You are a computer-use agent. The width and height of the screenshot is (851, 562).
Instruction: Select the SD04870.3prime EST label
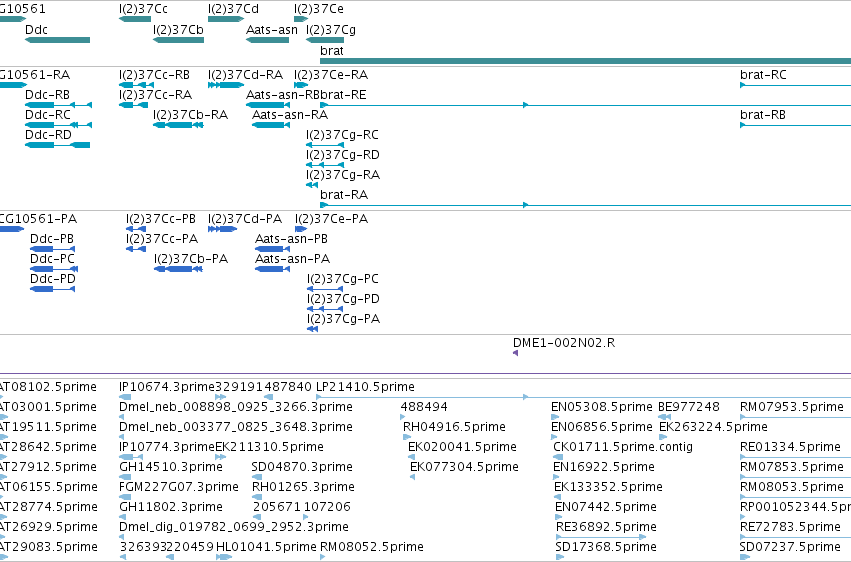302,467
